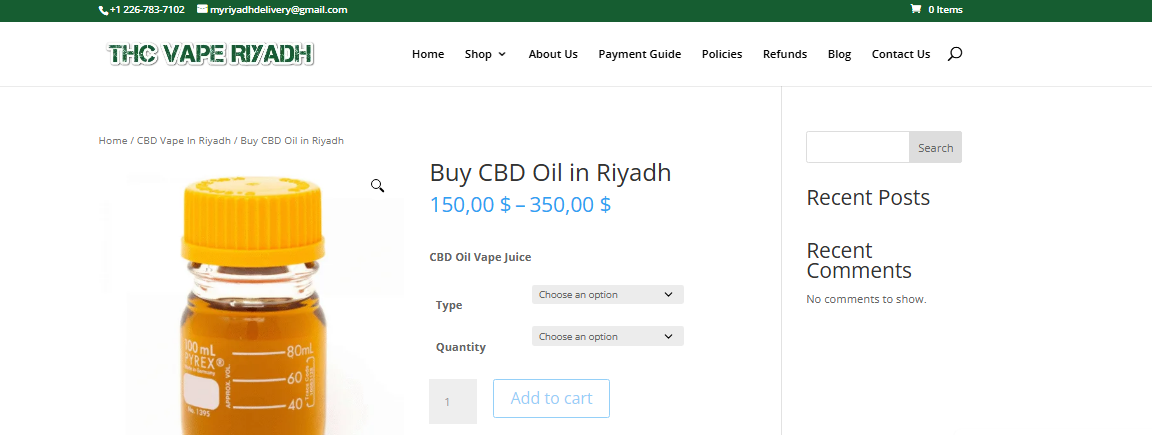Open the Quantity options dropdown
This screenshot has height=435, width=1152.
coord(607,337)
